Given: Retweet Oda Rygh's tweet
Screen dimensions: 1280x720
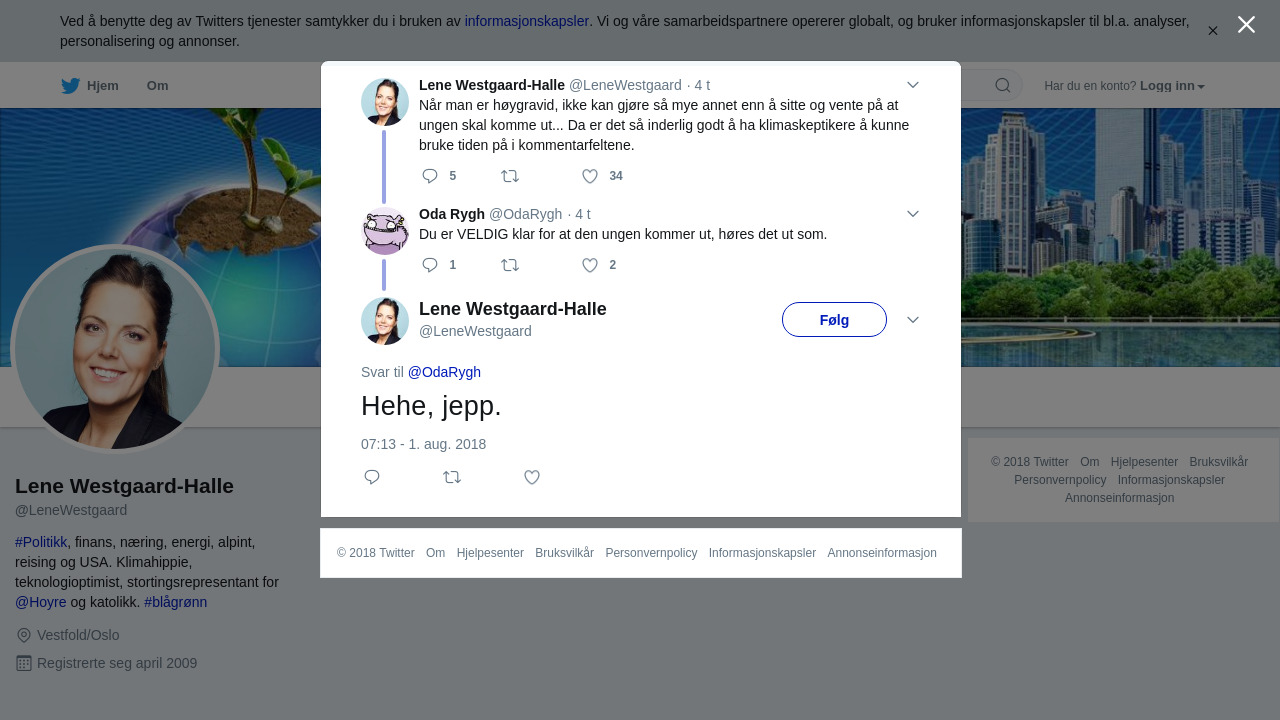Looking at the screenshot, I should 510,265.
